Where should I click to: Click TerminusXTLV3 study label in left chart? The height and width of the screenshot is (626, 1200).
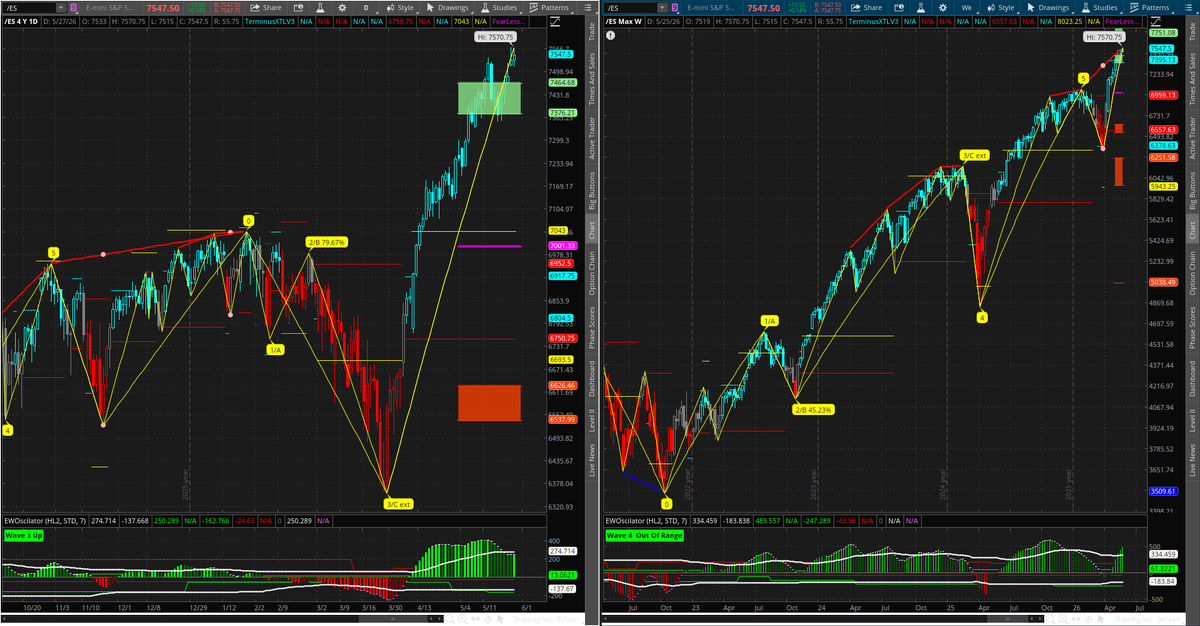point(270,21)
